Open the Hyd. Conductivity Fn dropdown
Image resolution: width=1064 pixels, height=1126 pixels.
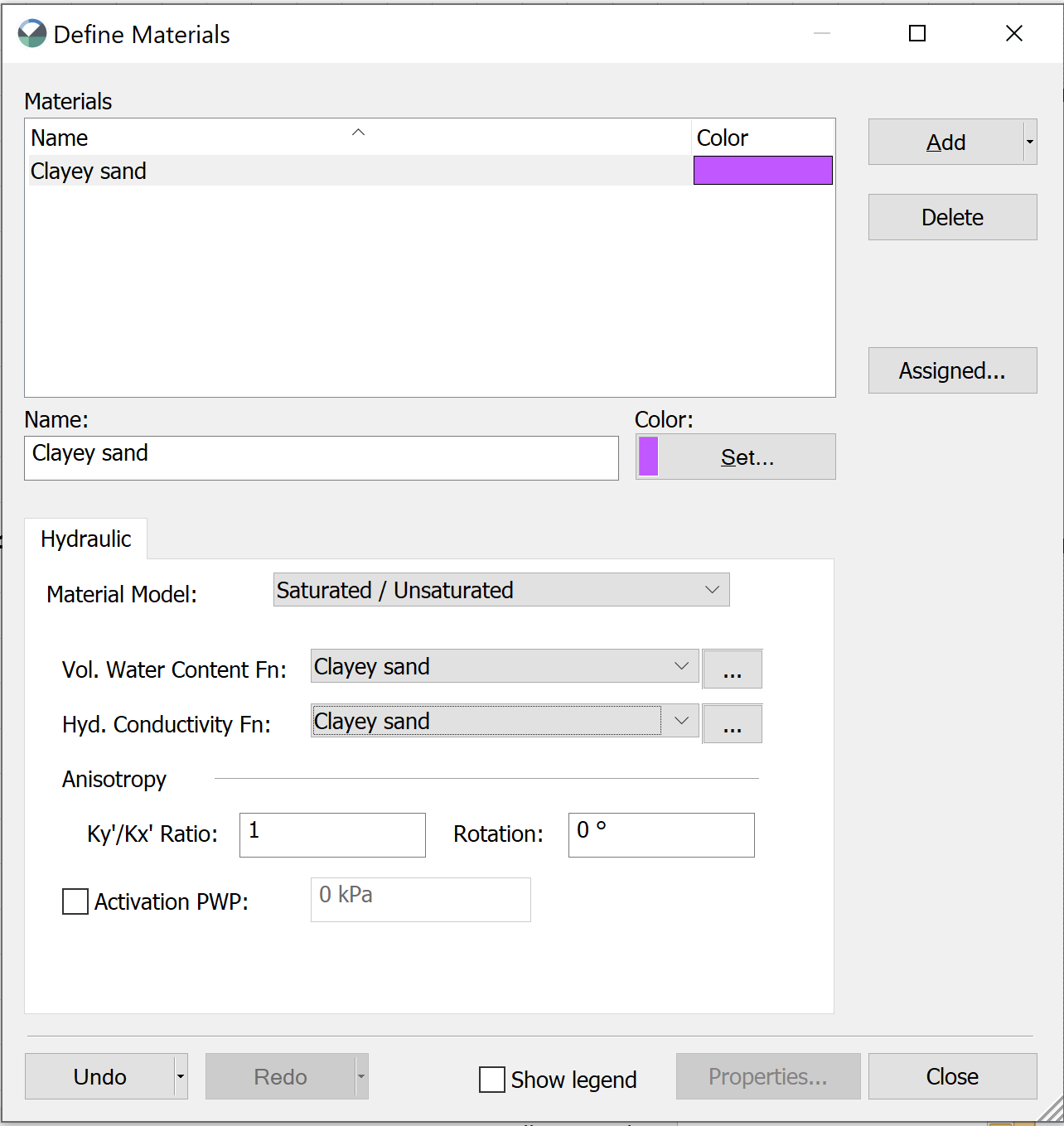click(x=504, y=721)
